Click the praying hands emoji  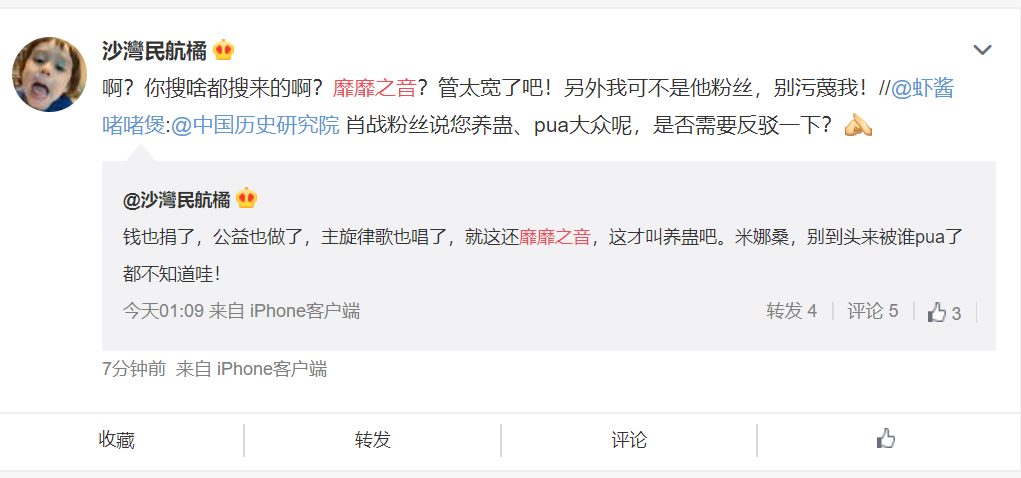858,125
